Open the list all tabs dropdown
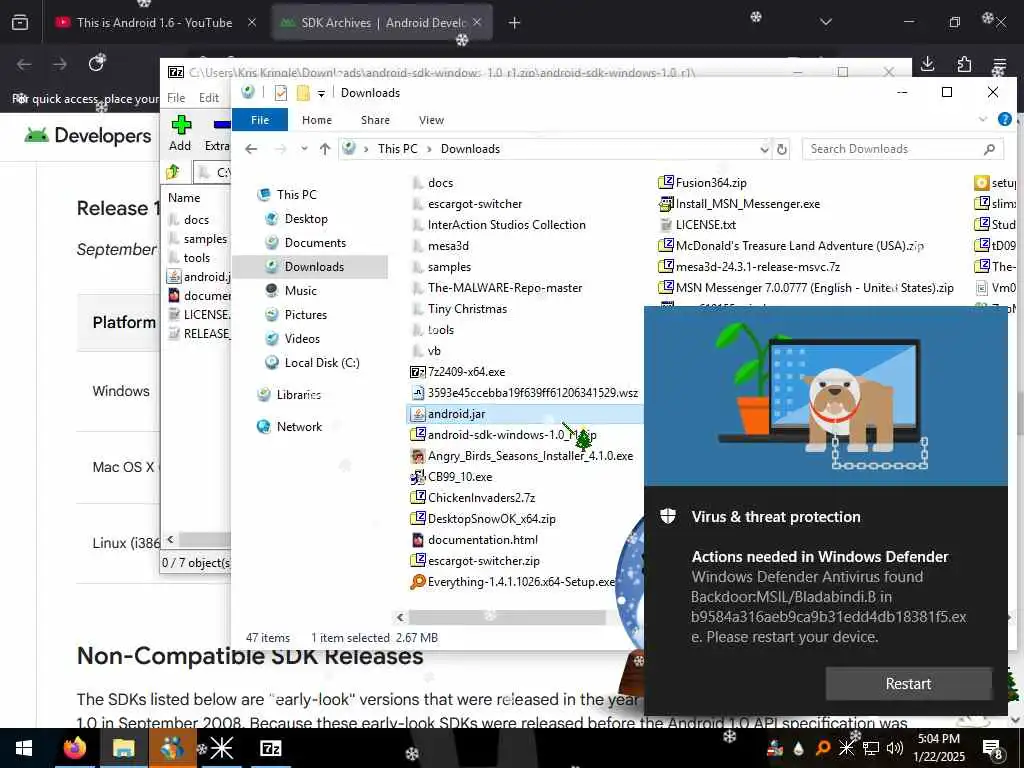The image size is (1024, 768). (825, 22)
